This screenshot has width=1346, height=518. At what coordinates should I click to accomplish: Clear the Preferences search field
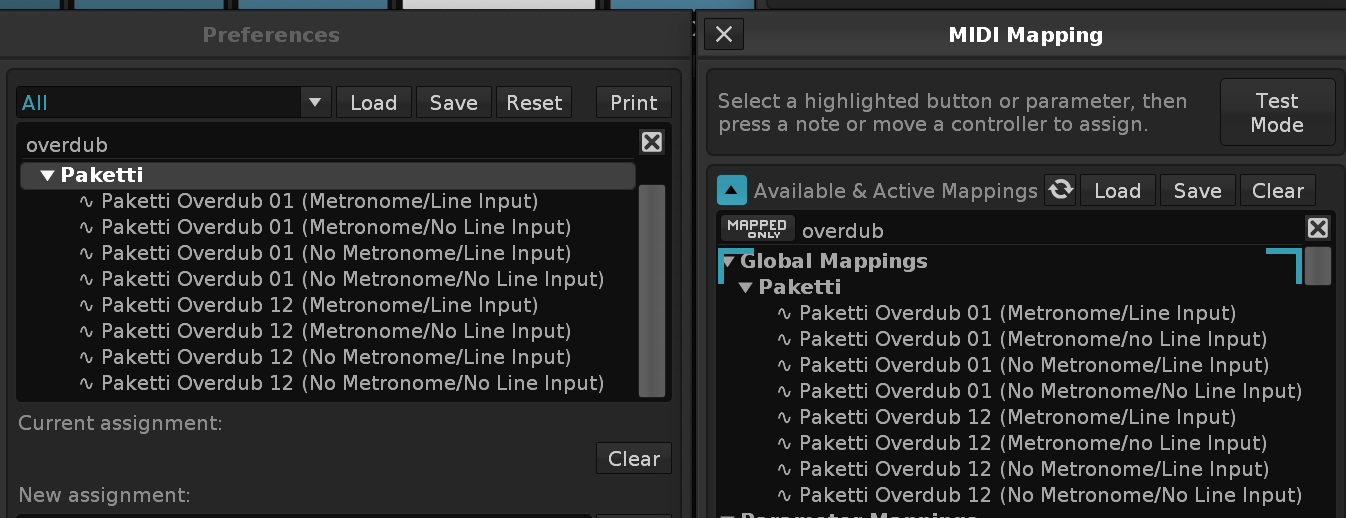click(652, 143)
